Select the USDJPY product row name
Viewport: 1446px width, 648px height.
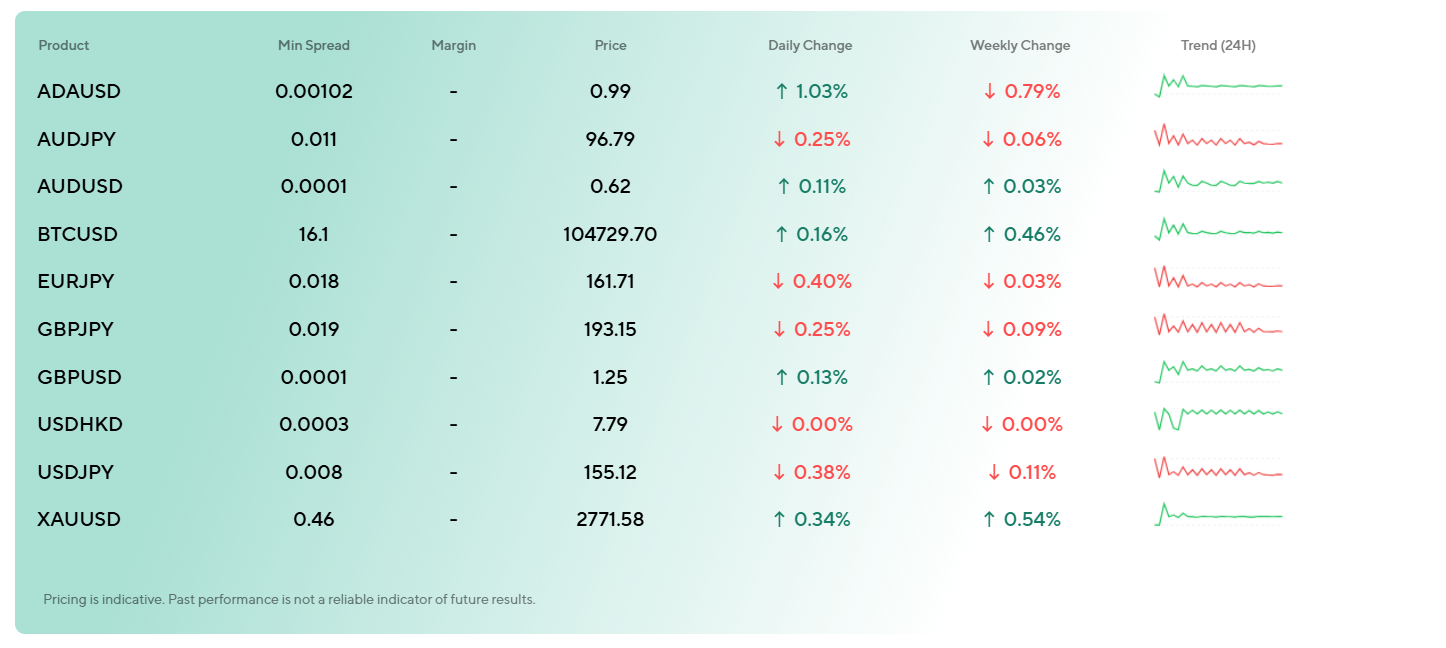pos(76,472)
